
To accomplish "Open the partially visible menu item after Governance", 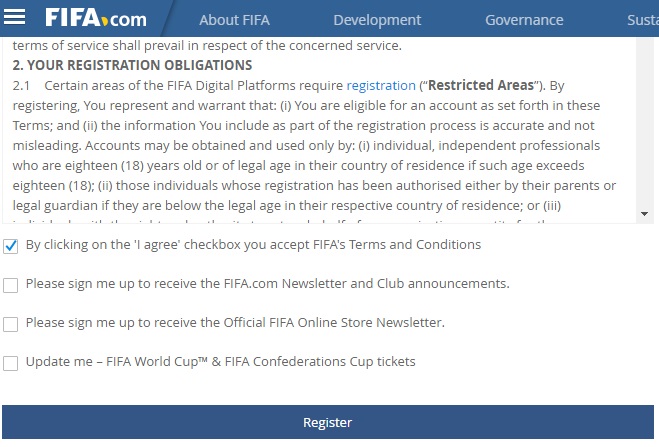I will point(641,20).
